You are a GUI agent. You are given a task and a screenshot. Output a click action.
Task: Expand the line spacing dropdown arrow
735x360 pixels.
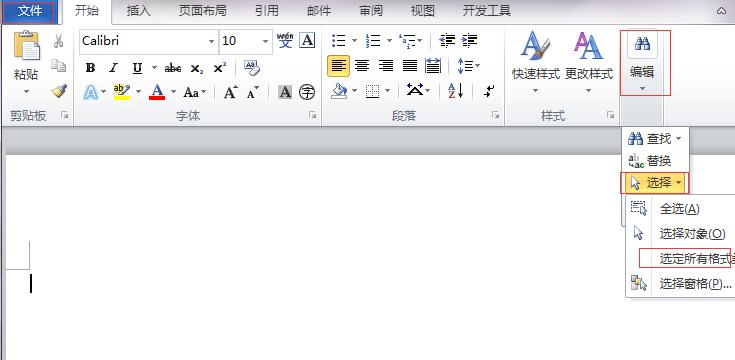(477, 66)
